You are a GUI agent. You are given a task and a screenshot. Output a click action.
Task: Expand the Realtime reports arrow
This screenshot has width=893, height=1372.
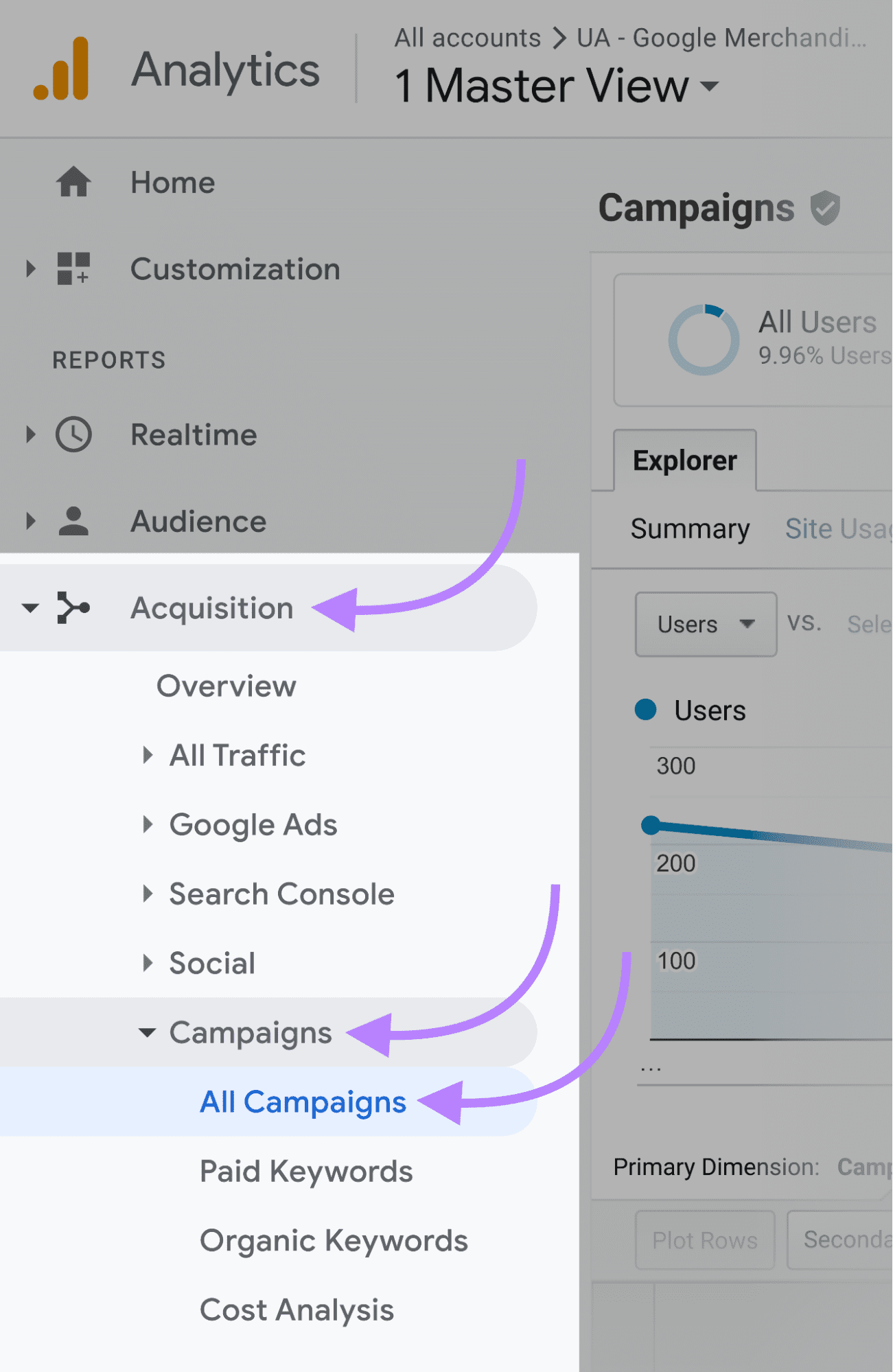[30, 434]
